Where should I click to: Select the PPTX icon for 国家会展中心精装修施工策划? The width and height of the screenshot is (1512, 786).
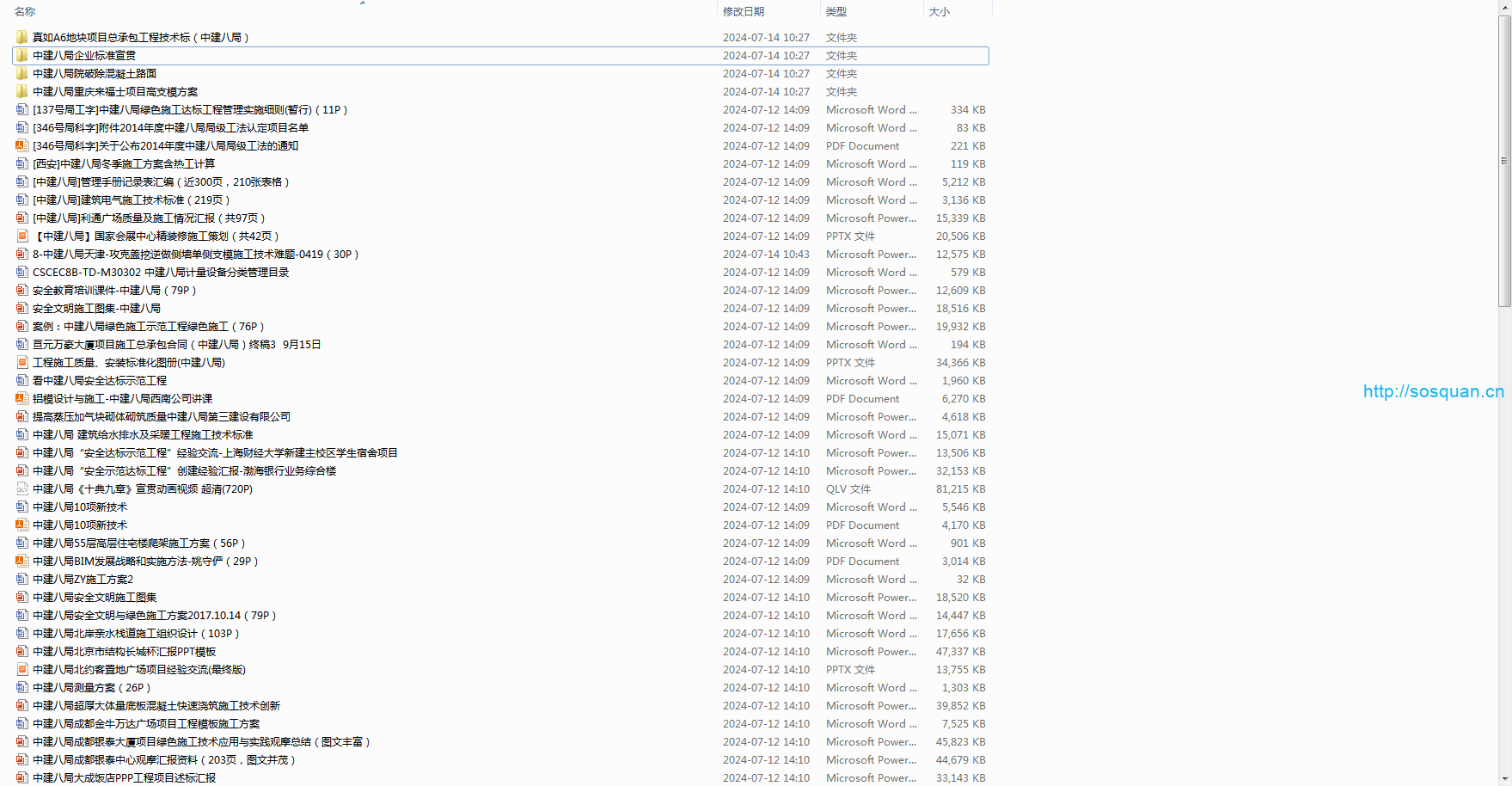(22, 236)
